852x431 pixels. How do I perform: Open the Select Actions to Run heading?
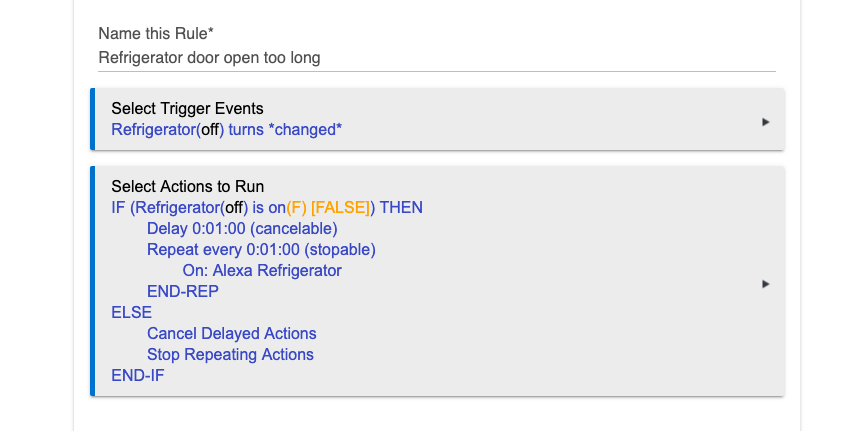(x=187, y=186)
